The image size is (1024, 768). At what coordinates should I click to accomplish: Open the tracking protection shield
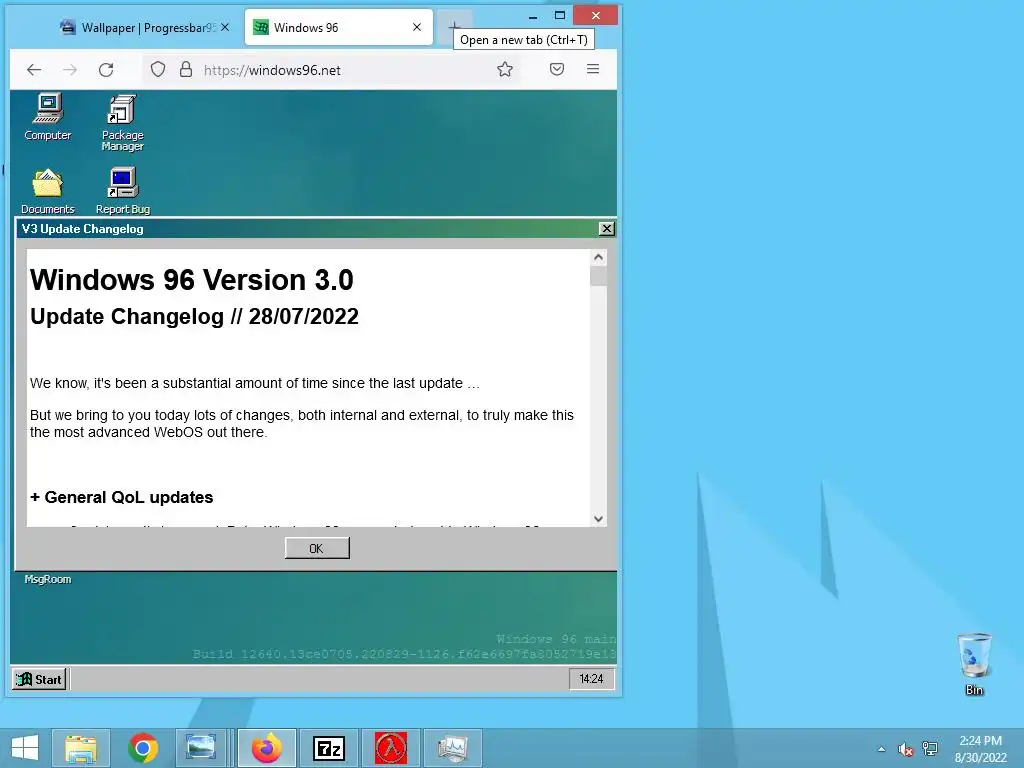(x=158, y=69)
